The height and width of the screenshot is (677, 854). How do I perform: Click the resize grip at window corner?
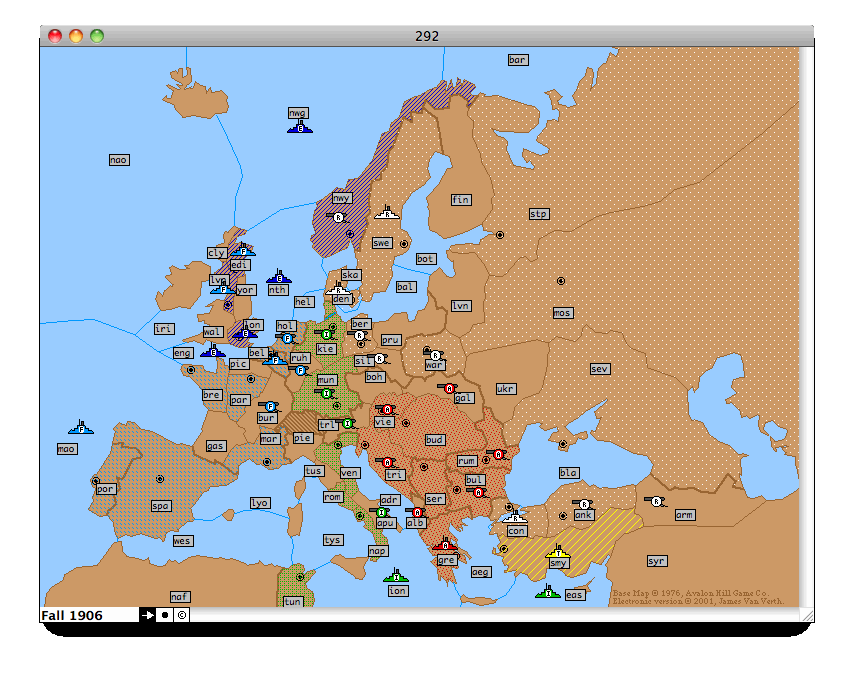[x=807, y=615]
